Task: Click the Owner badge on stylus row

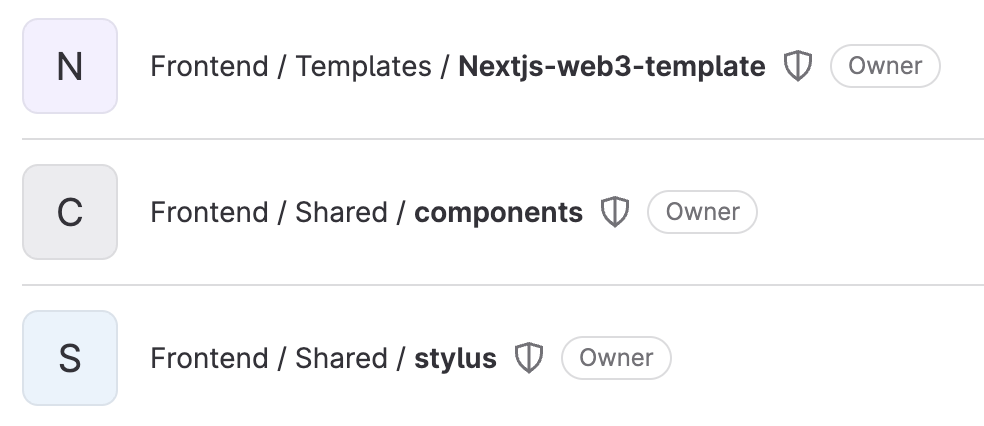Action: coord(616,358)
